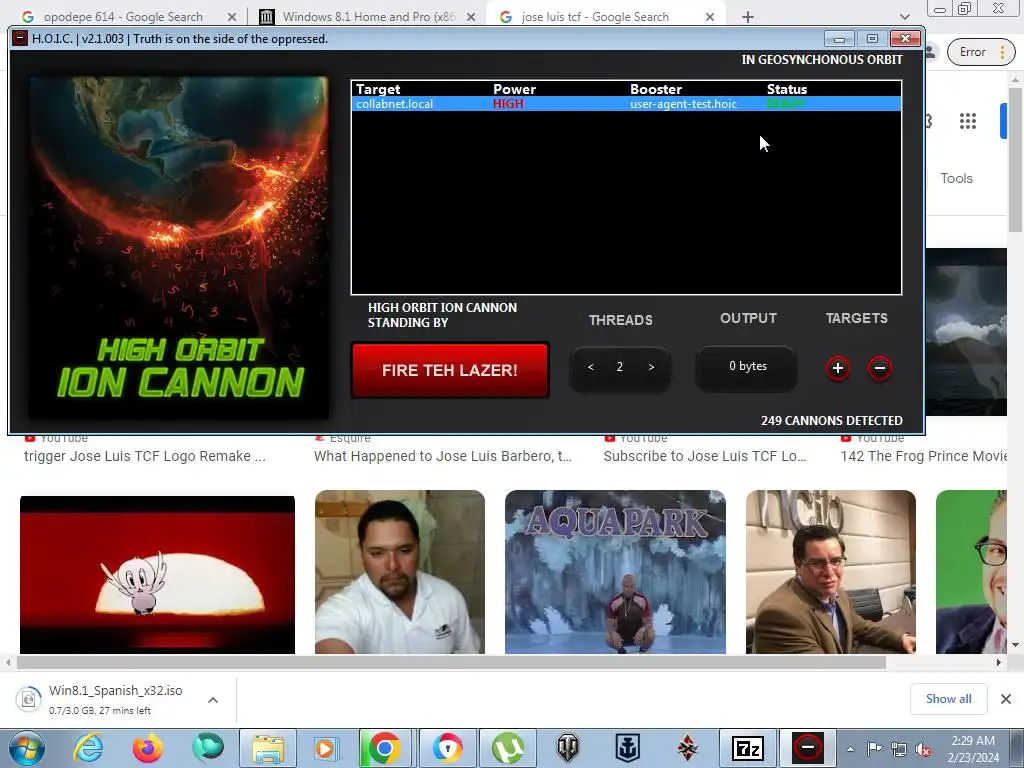Click the Chrome Error button
Viewport: 1024px width, 768px height.
[982, 52]
